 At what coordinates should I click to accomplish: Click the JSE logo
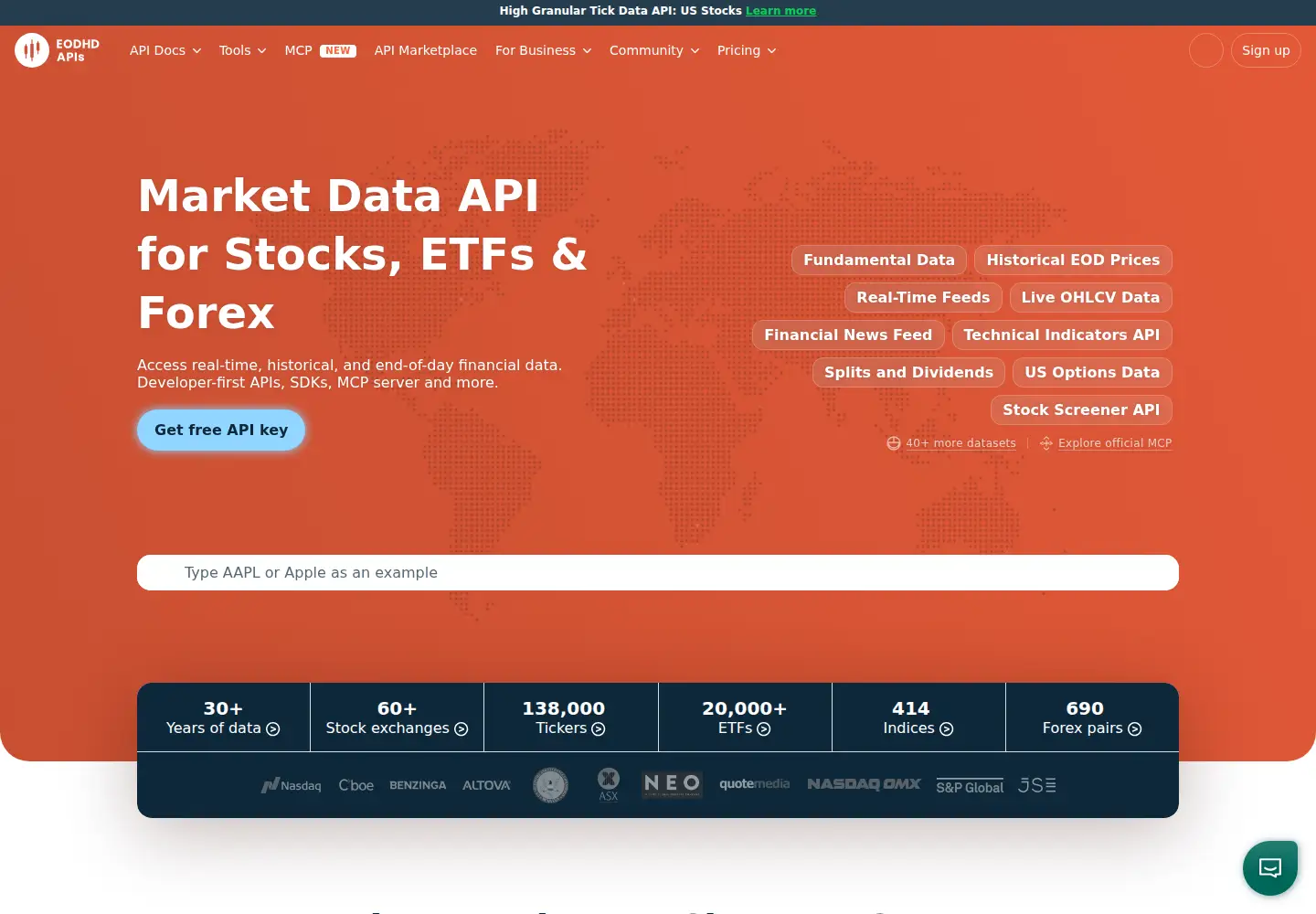tap(1037, 785)
